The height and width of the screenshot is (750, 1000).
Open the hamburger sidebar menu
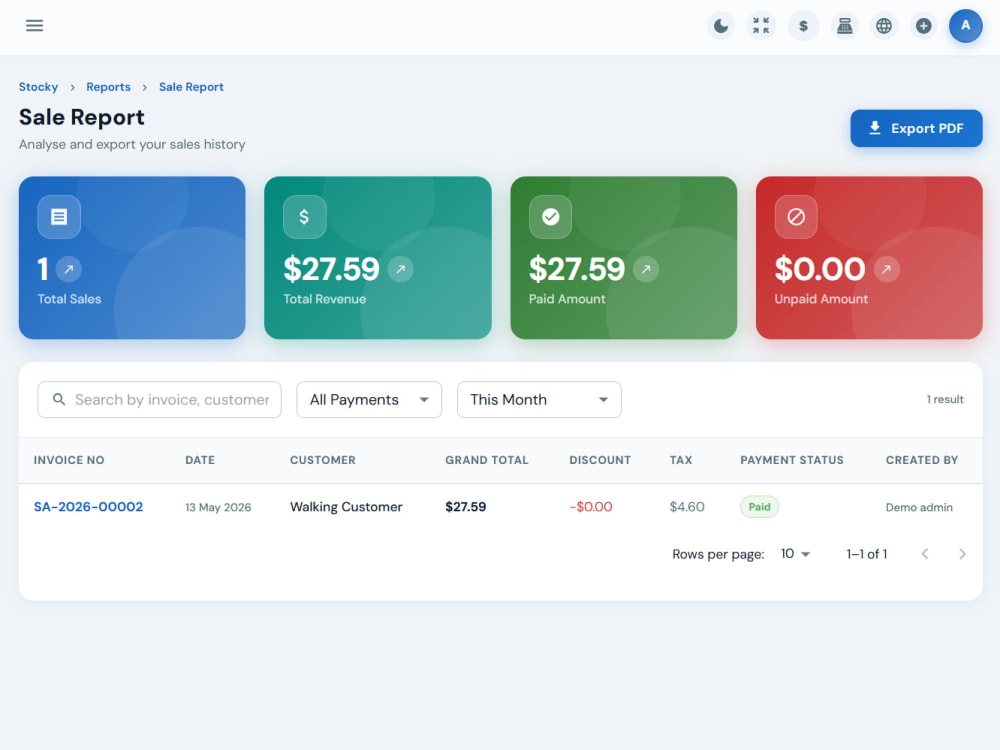34,26
